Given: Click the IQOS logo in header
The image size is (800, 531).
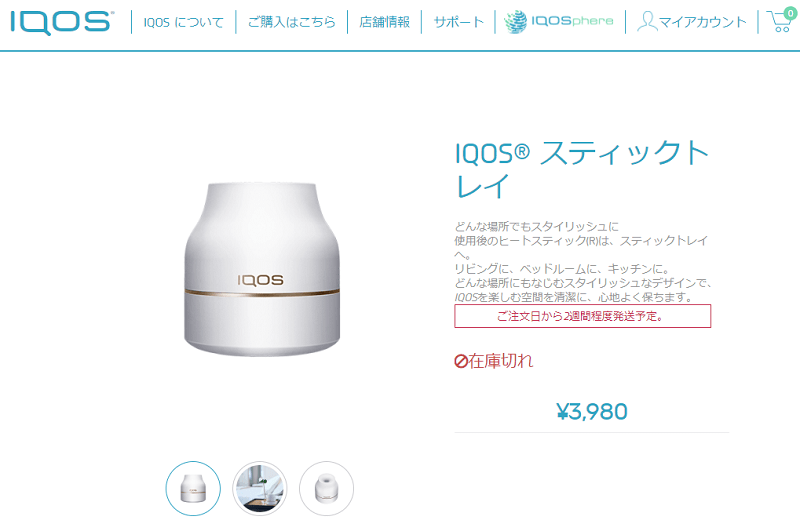Looking at the screenshot, I should coord(61,22).
